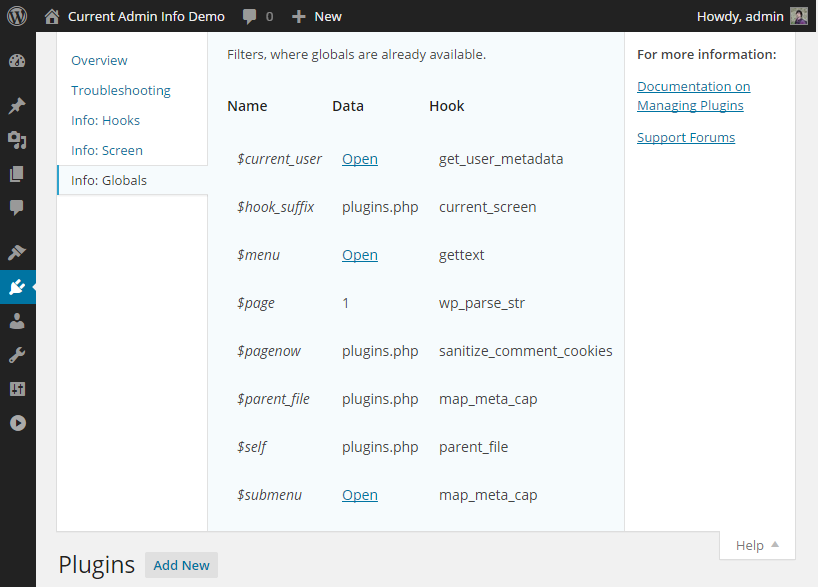Open the New content dropdown
818x587 pixels.
pos(316,16)
